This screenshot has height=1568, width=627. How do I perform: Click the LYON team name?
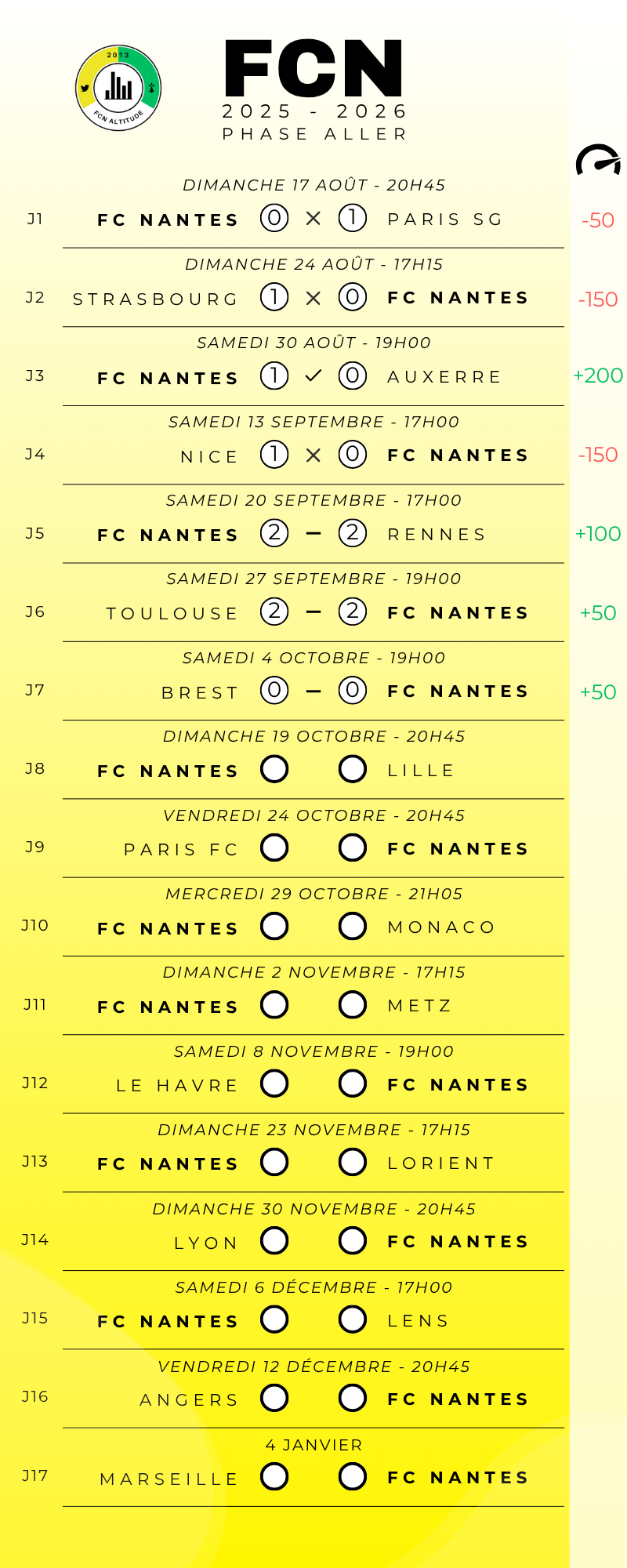coord(206,1243)
